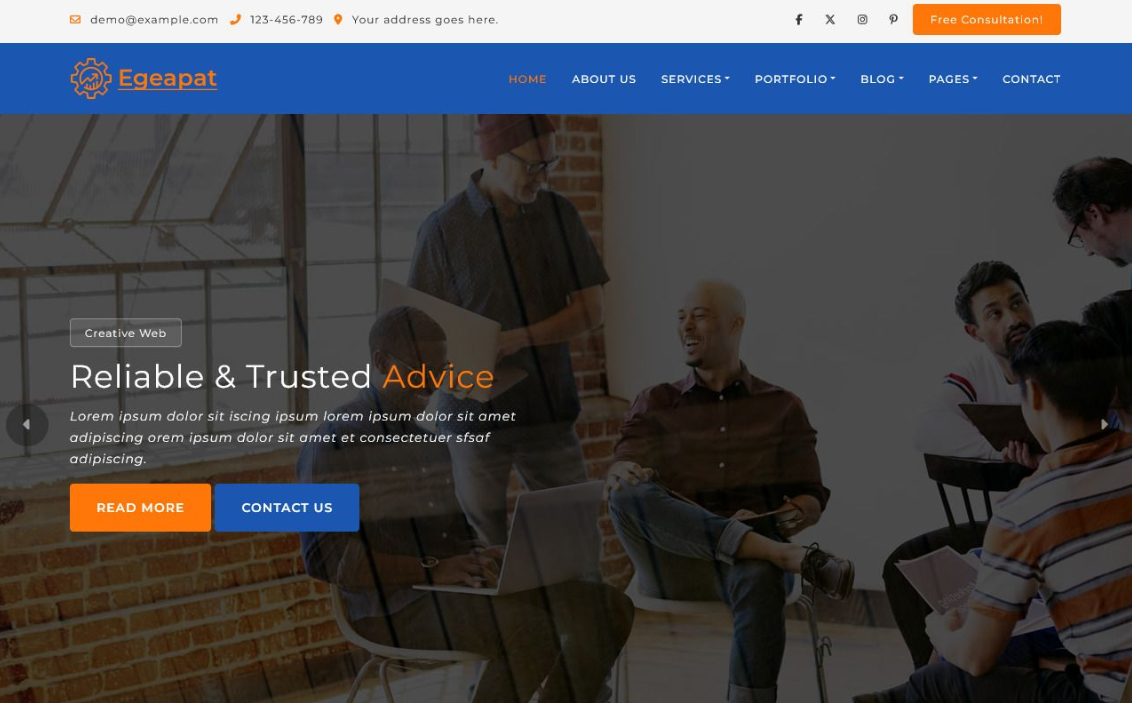Expand the Blog dropdown menu
This screenshot has height=703, width=1132.
[881, 79]
